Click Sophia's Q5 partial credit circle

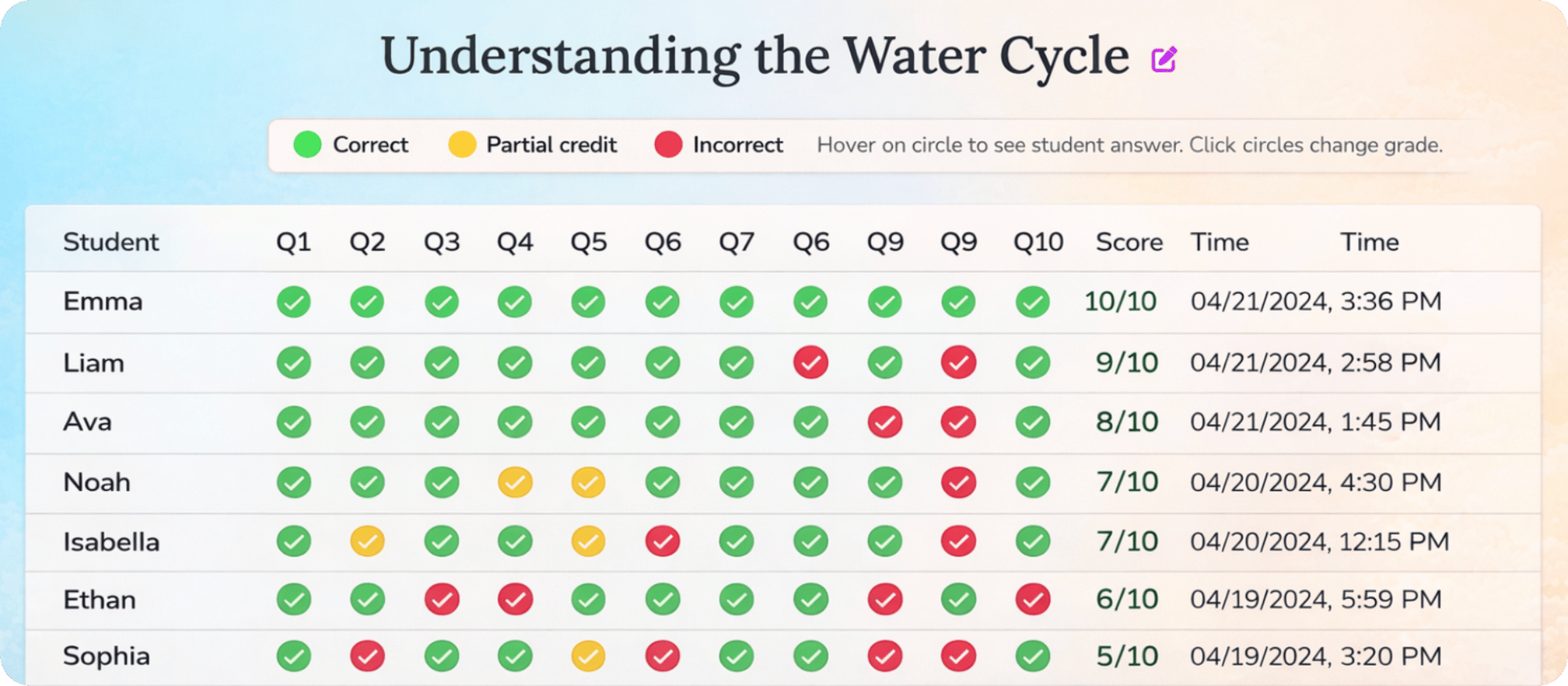click(x=588, y=656)
